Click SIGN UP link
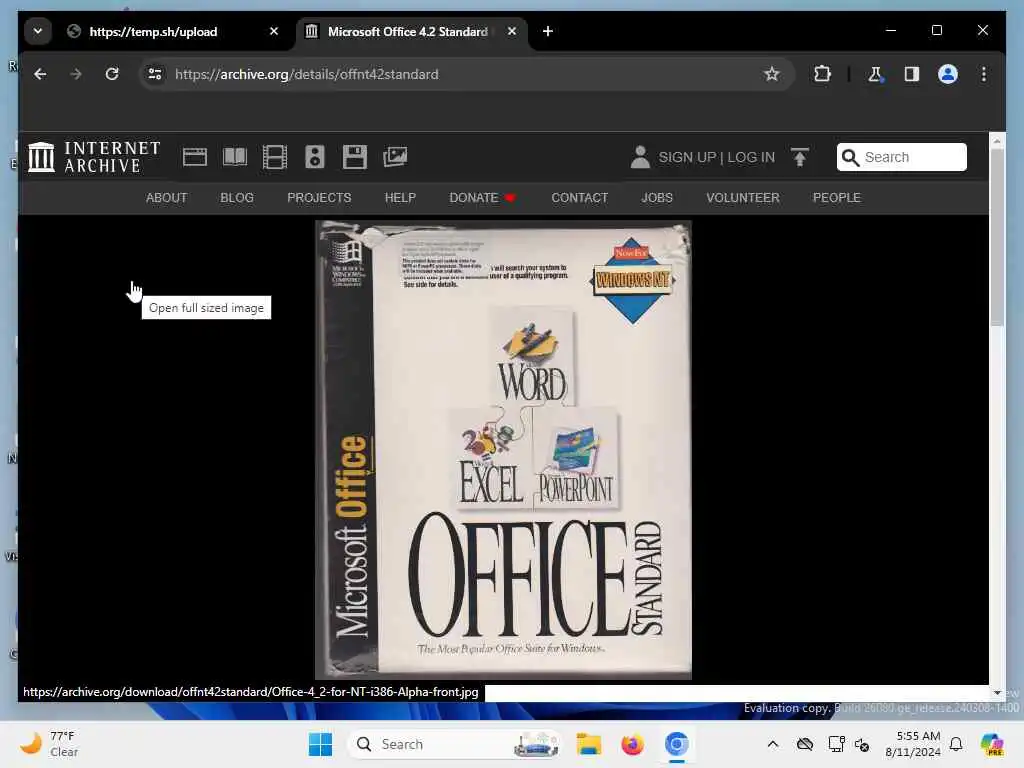Viewport: 1024px width, 768px height. 687,157
